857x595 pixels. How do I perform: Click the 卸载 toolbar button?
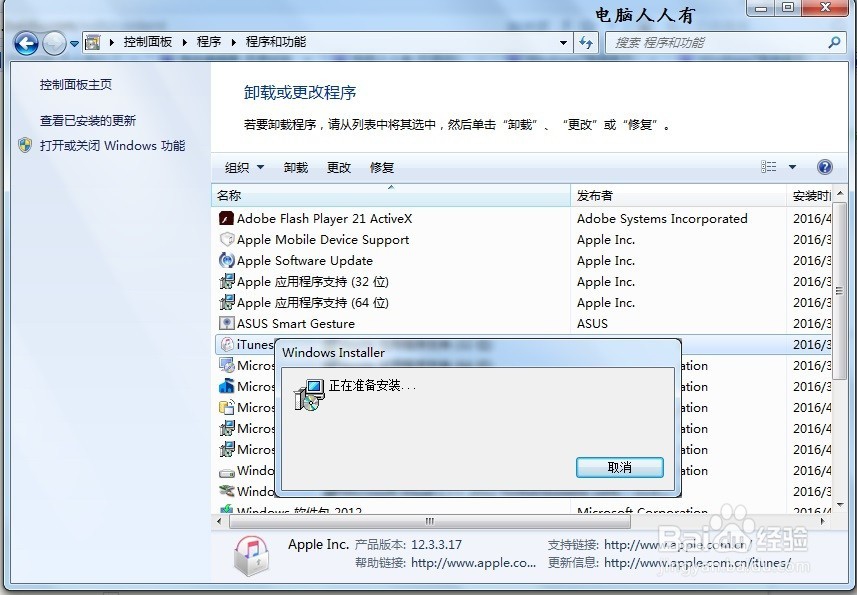(x=296, y=167)
